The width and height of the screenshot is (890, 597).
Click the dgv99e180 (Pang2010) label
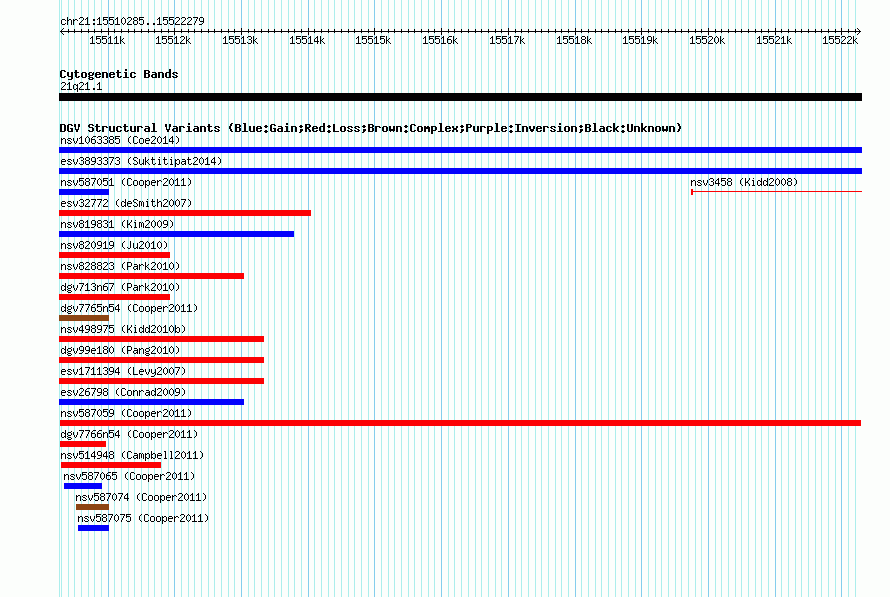[120, 350]
